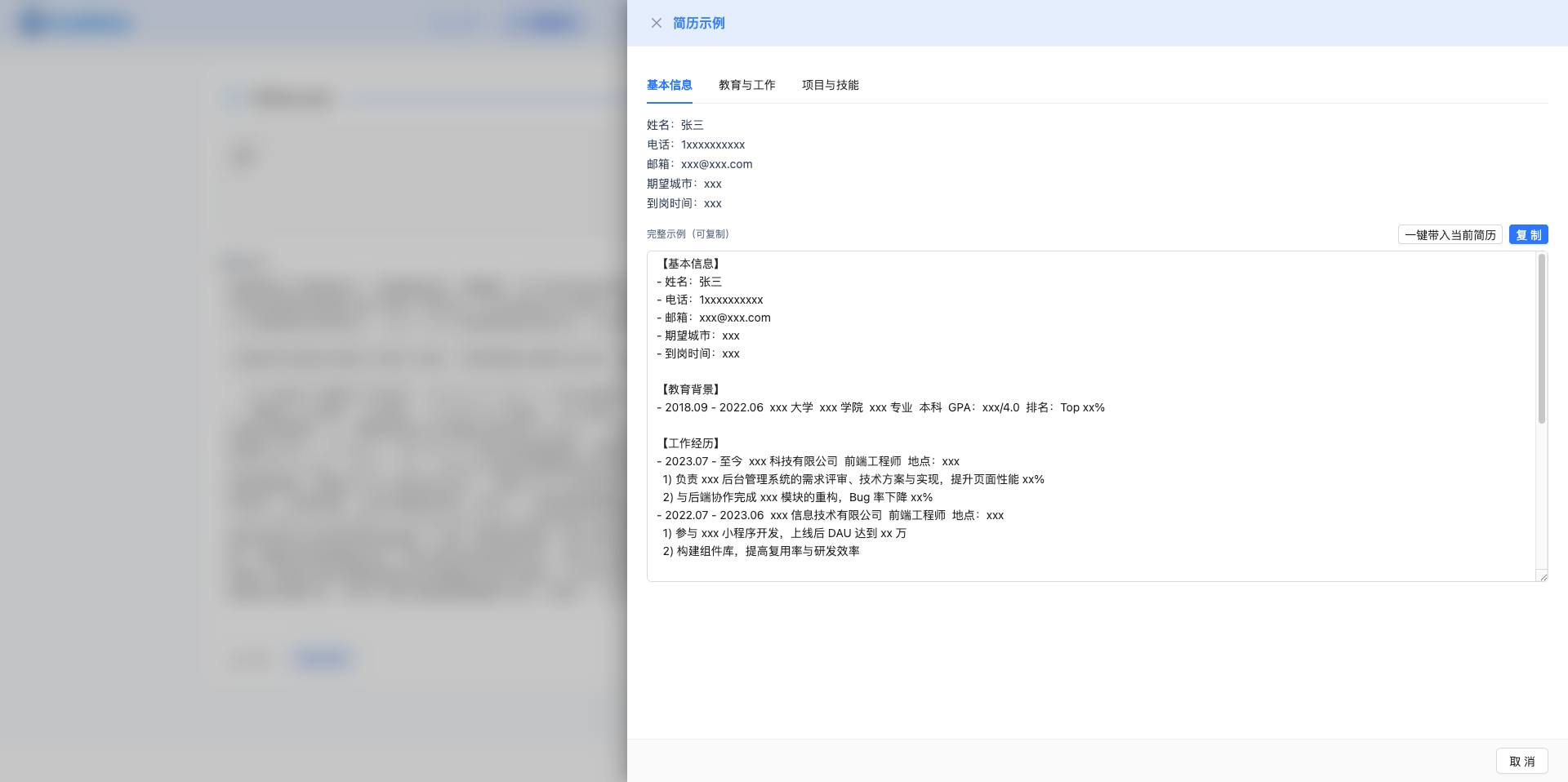This screenshot has width=1568, height=782.
Task: Click the 期望城市 field text
Action: pos(684,184)
